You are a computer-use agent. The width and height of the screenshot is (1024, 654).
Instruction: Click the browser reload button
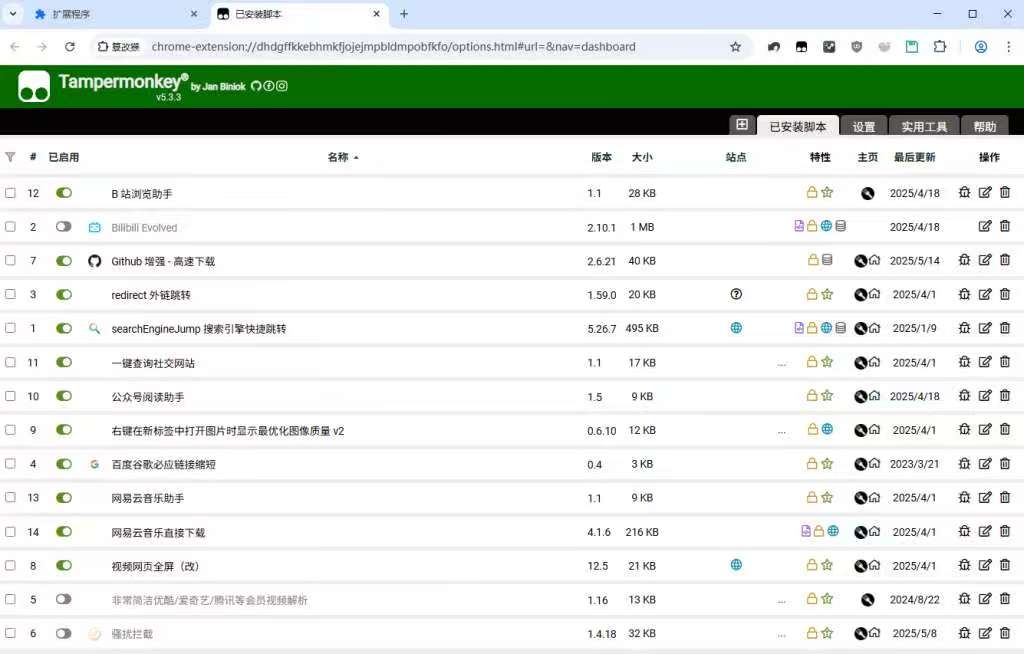point(68,46)
